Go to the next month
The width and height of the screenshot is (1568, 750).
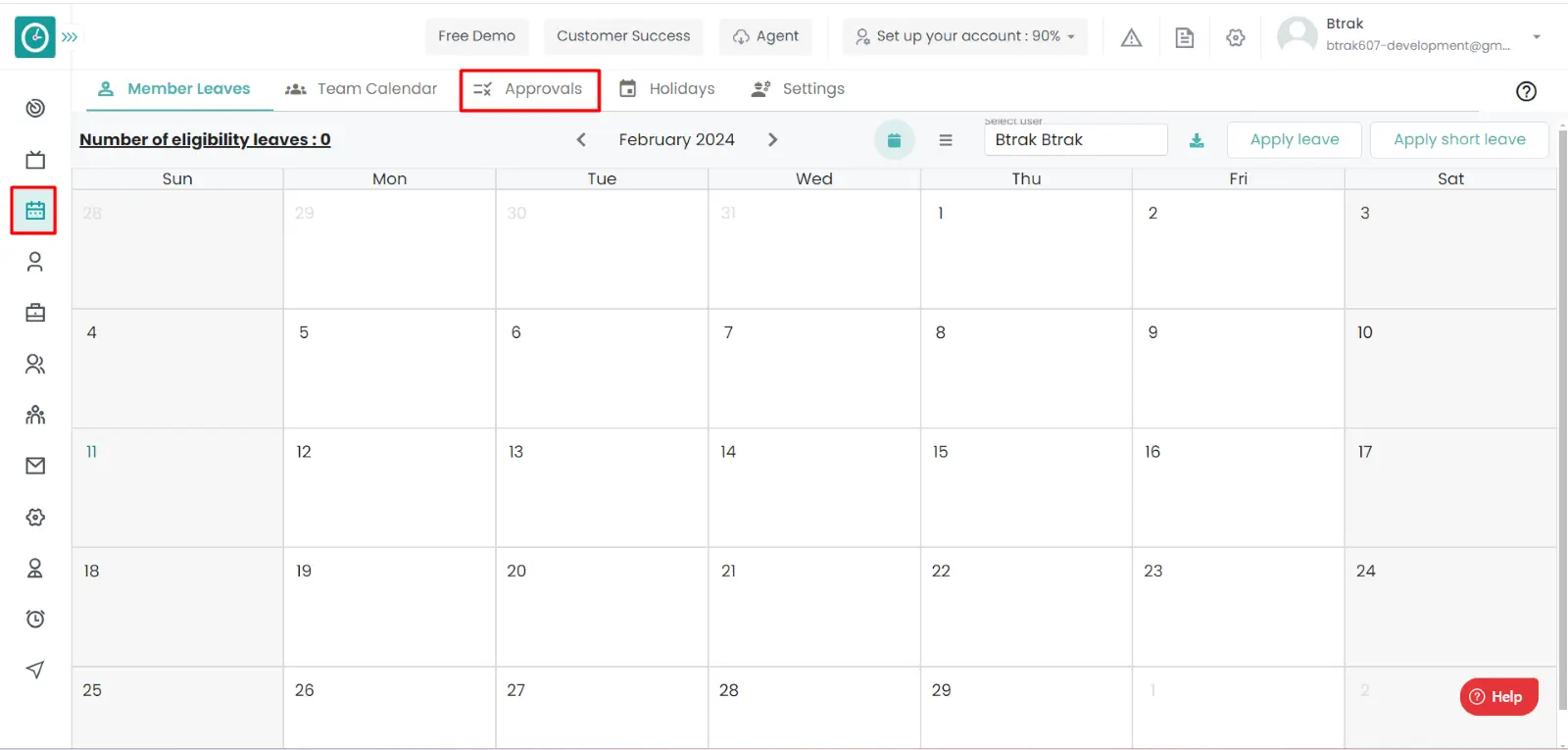(x=772, y=139)
